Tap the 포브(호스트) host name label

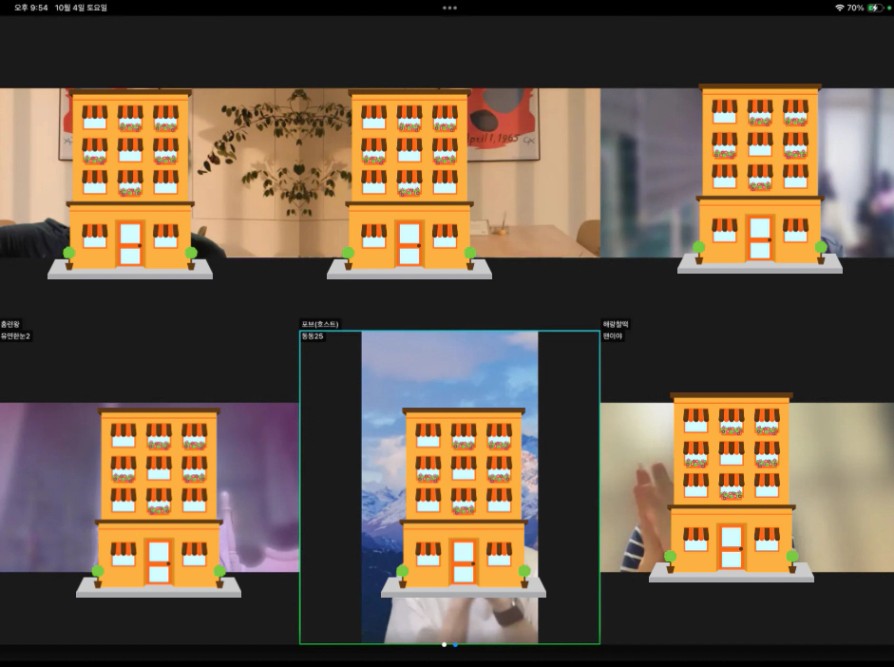319,324
